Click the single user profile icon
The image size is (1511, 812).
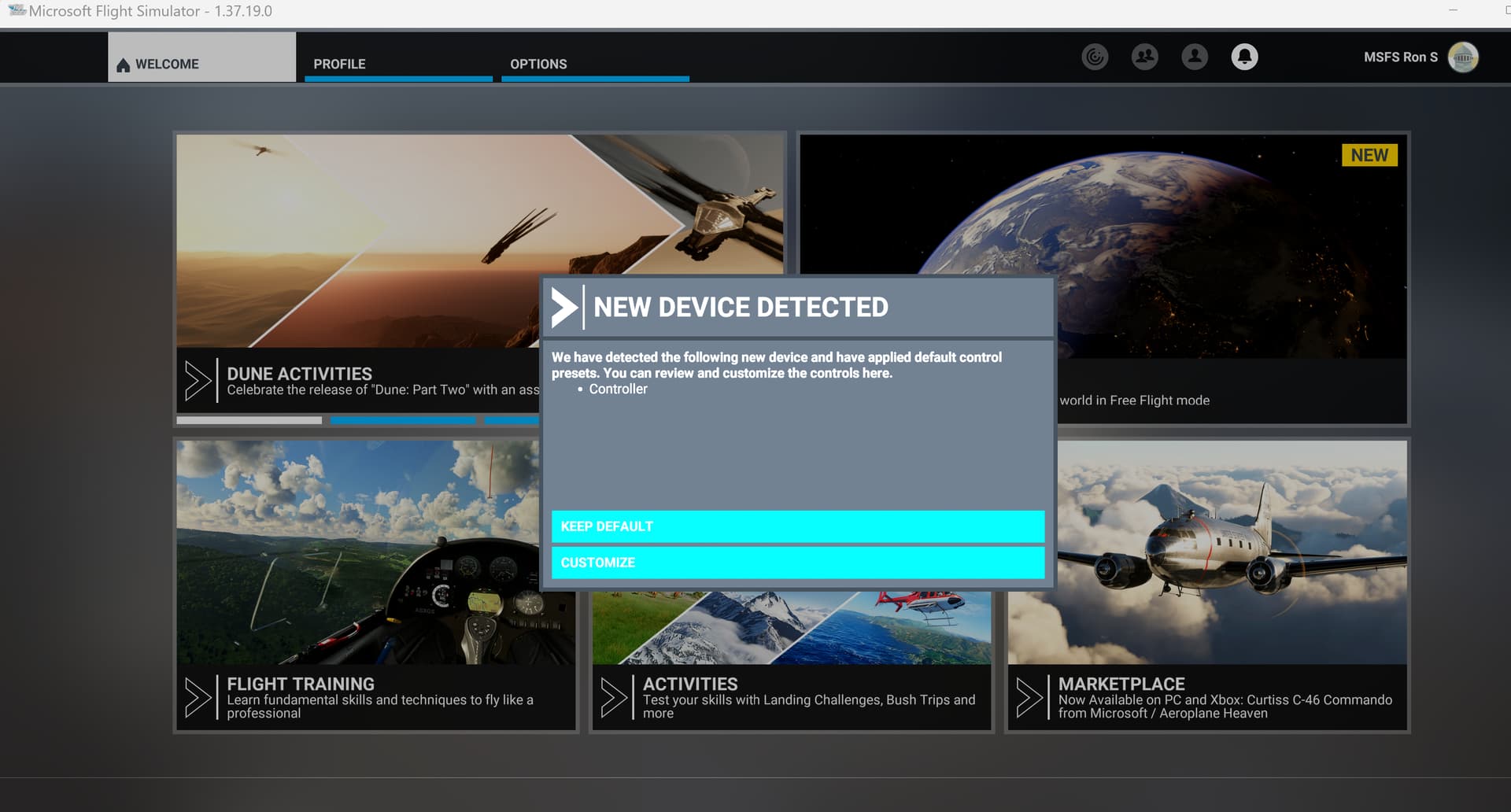coord(1194,57)
